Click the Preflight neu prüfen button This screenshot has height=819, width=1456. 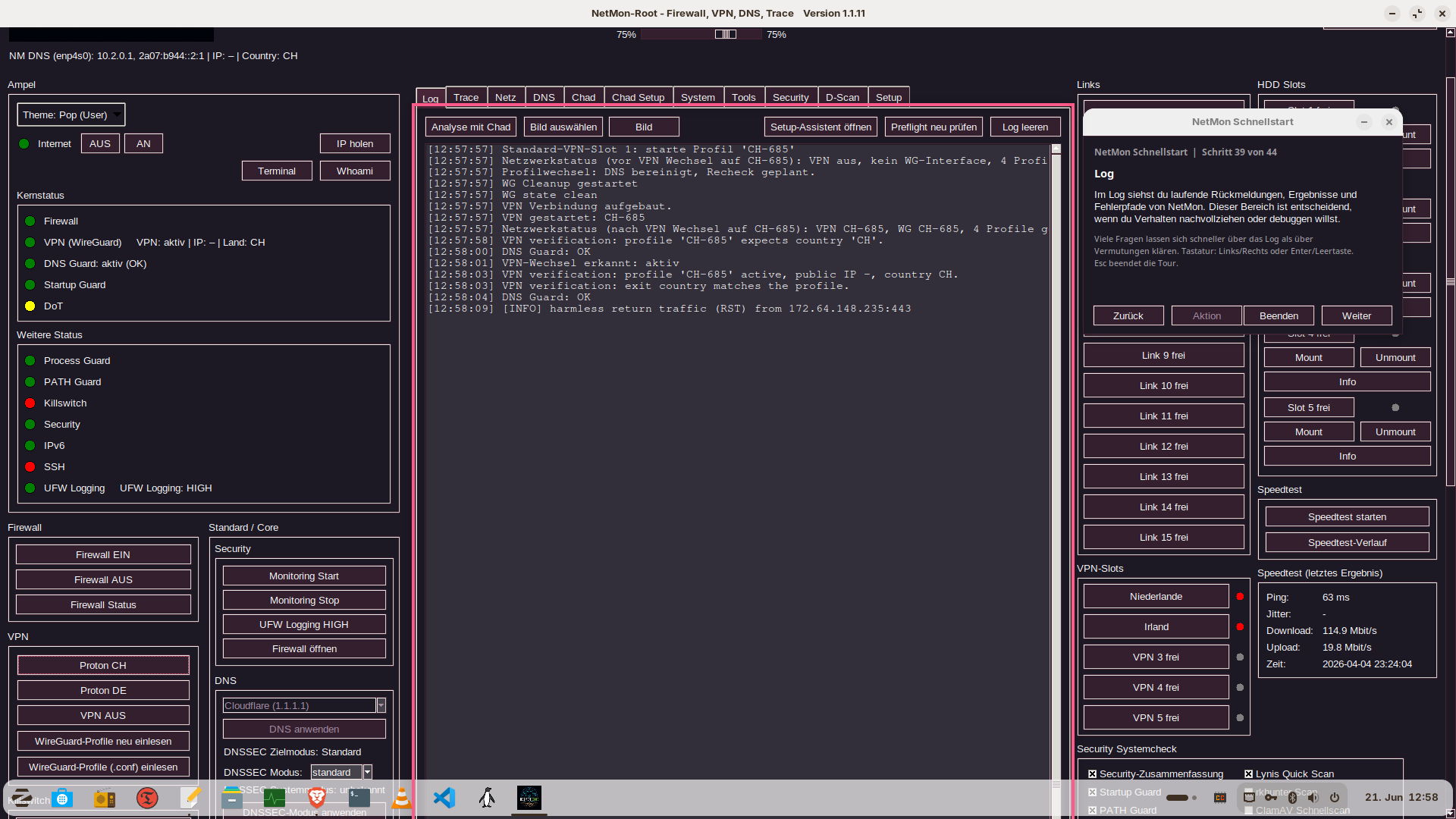pos(934,127)
